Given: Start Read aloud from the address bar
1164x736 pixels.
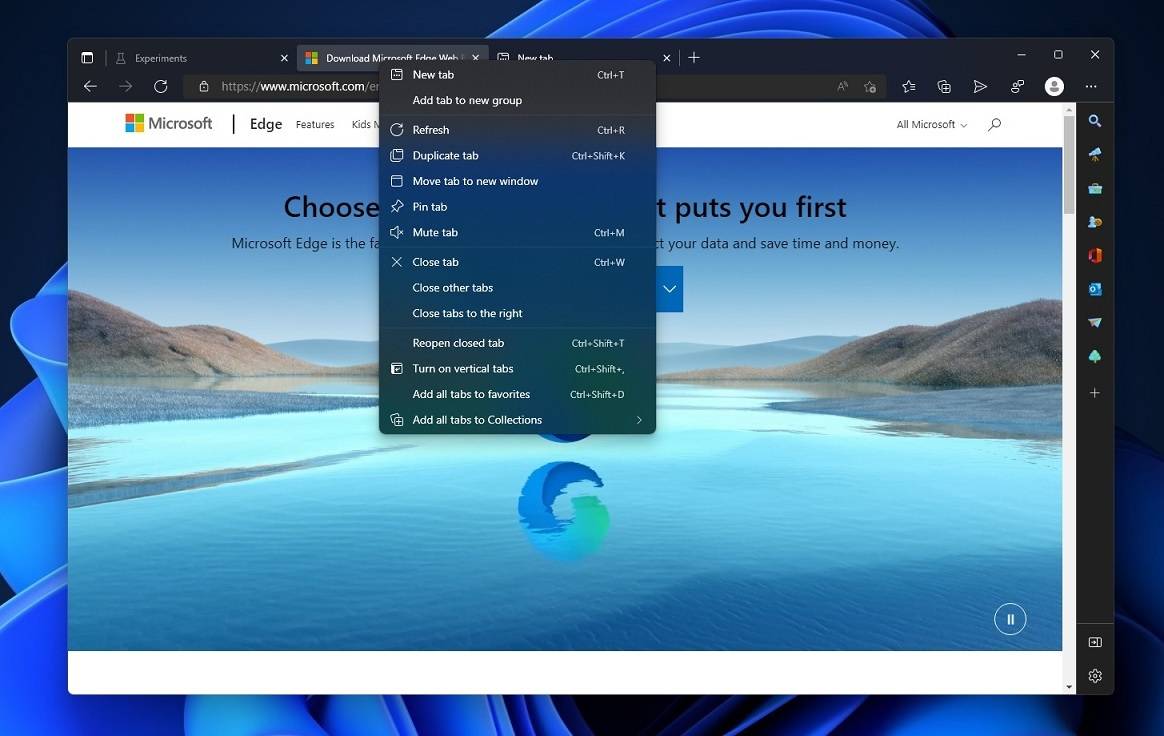Looking at the screenshot, I should (x=843, y=86).
